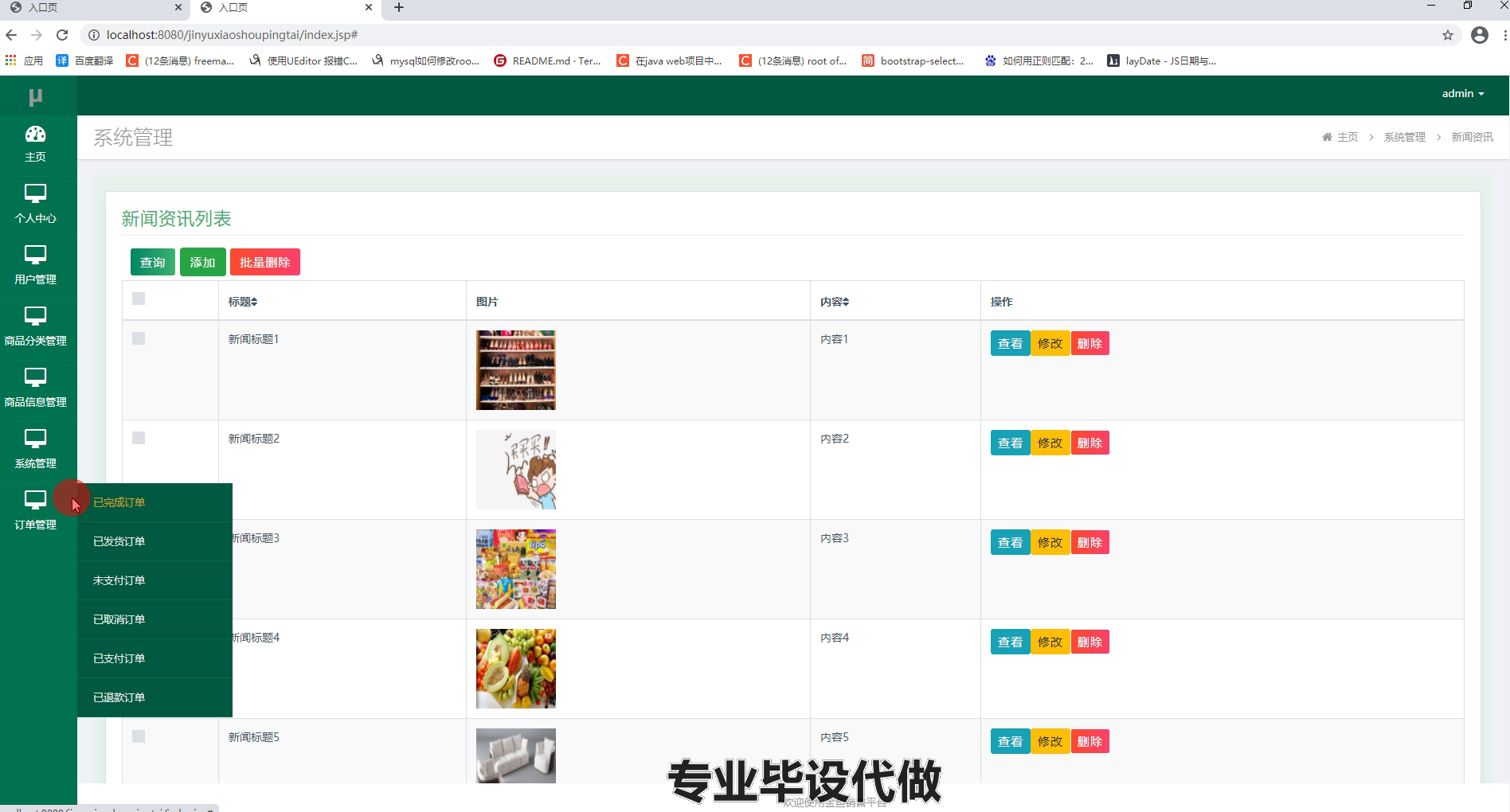The height and width of the screenshot is (812, 1510).
Task: Click the 查询 button
Action: coord(153,262)
